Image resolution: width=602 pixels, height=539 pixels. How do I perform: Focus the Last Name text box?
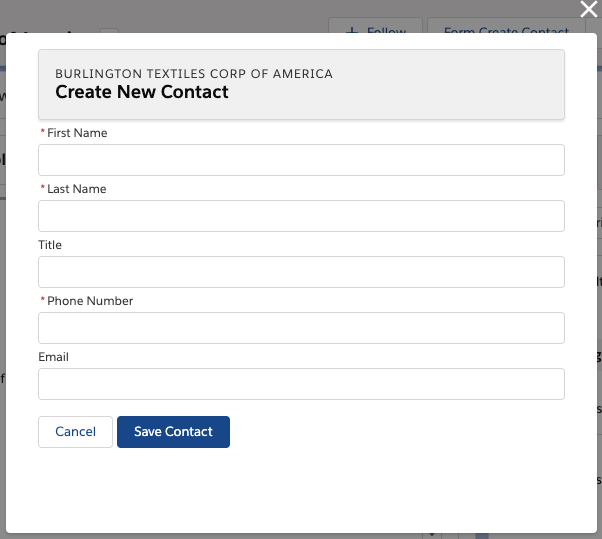tap(301, 216)
